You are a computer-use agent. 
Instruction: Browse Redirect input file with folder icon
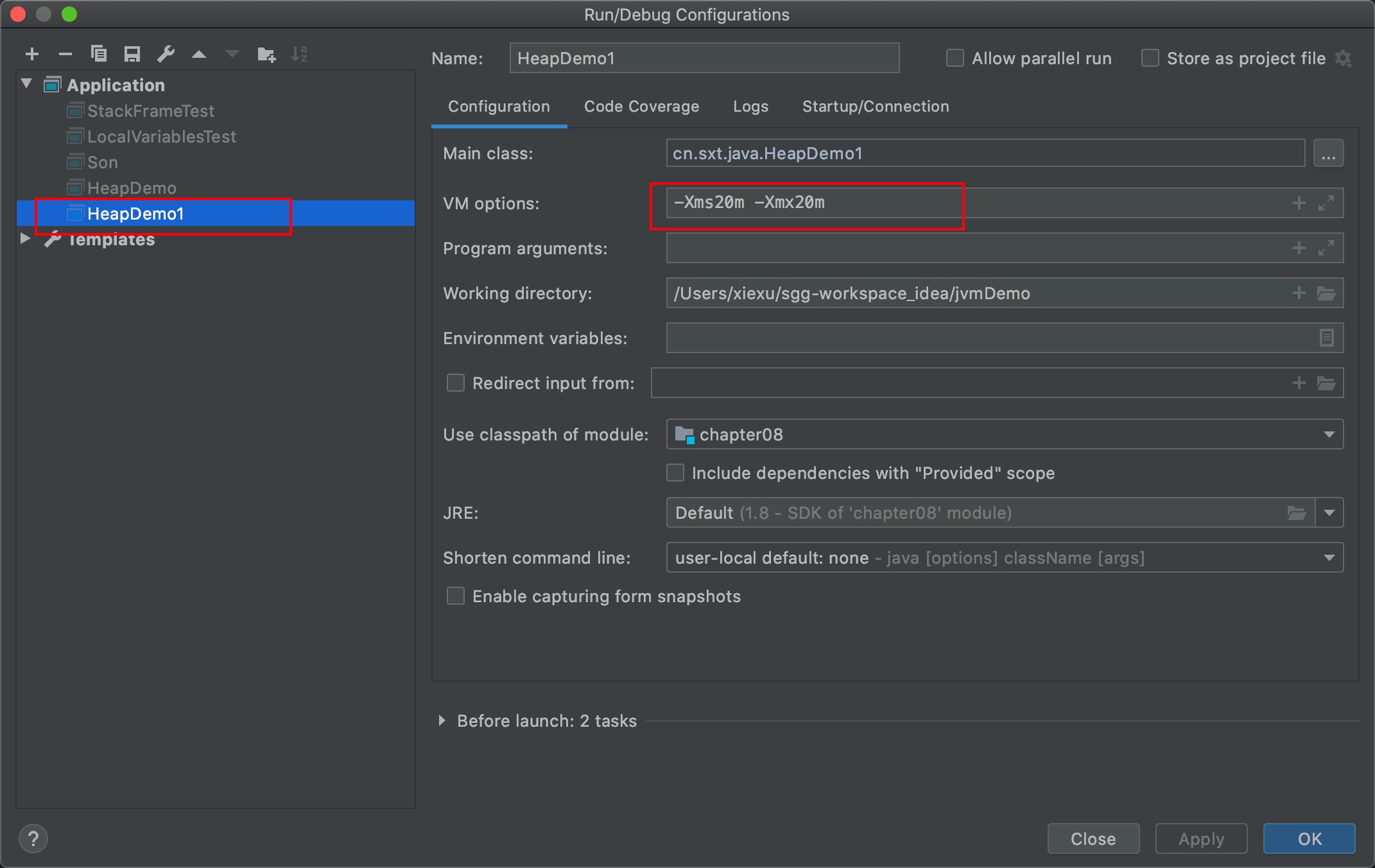(x=1326, y=384)
